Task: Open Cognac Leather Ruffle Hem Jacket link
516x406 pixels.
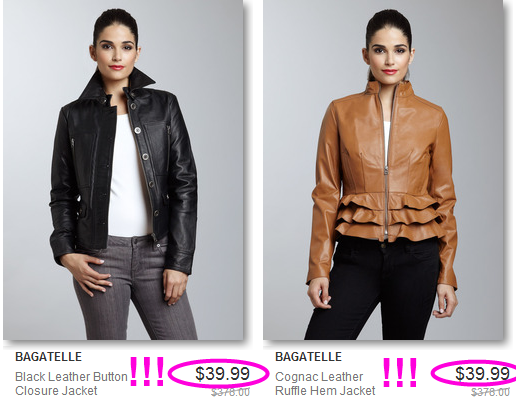Action: (325, 384)
